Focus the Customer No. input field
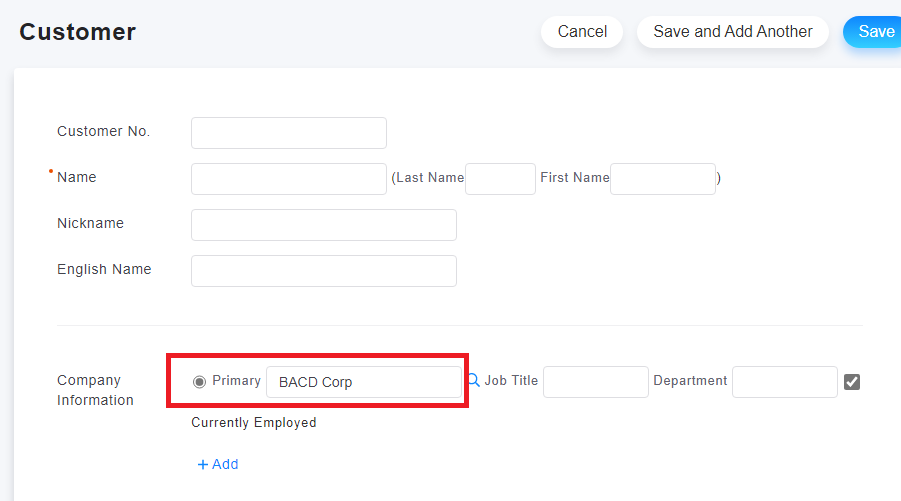Viewport: 901px width, 501px height. (289, 133)
